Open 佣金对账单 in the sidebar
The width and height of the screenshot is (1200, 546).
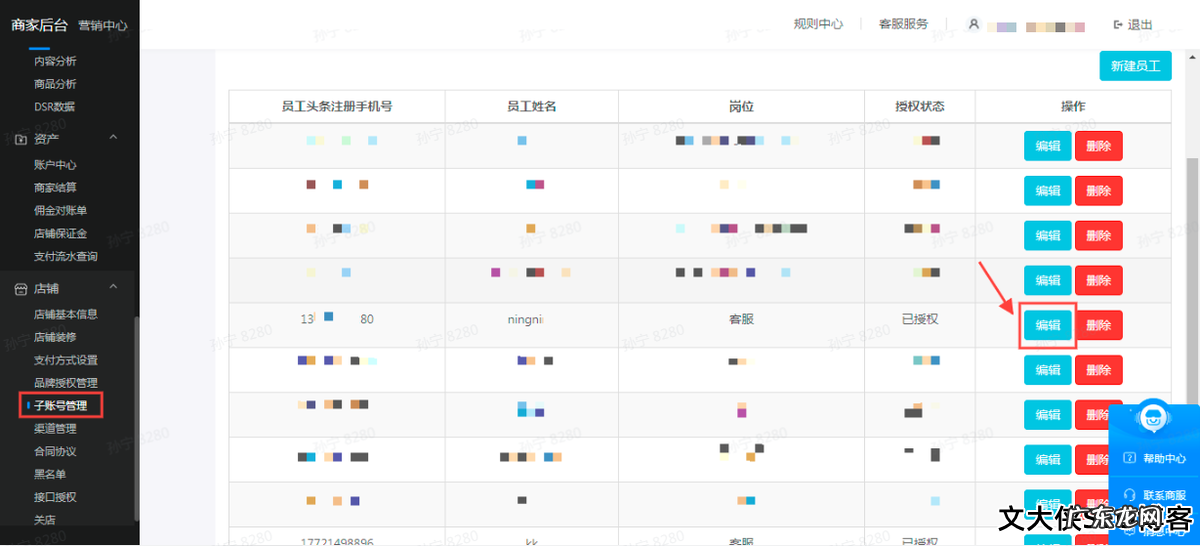[x=60, y=211]
